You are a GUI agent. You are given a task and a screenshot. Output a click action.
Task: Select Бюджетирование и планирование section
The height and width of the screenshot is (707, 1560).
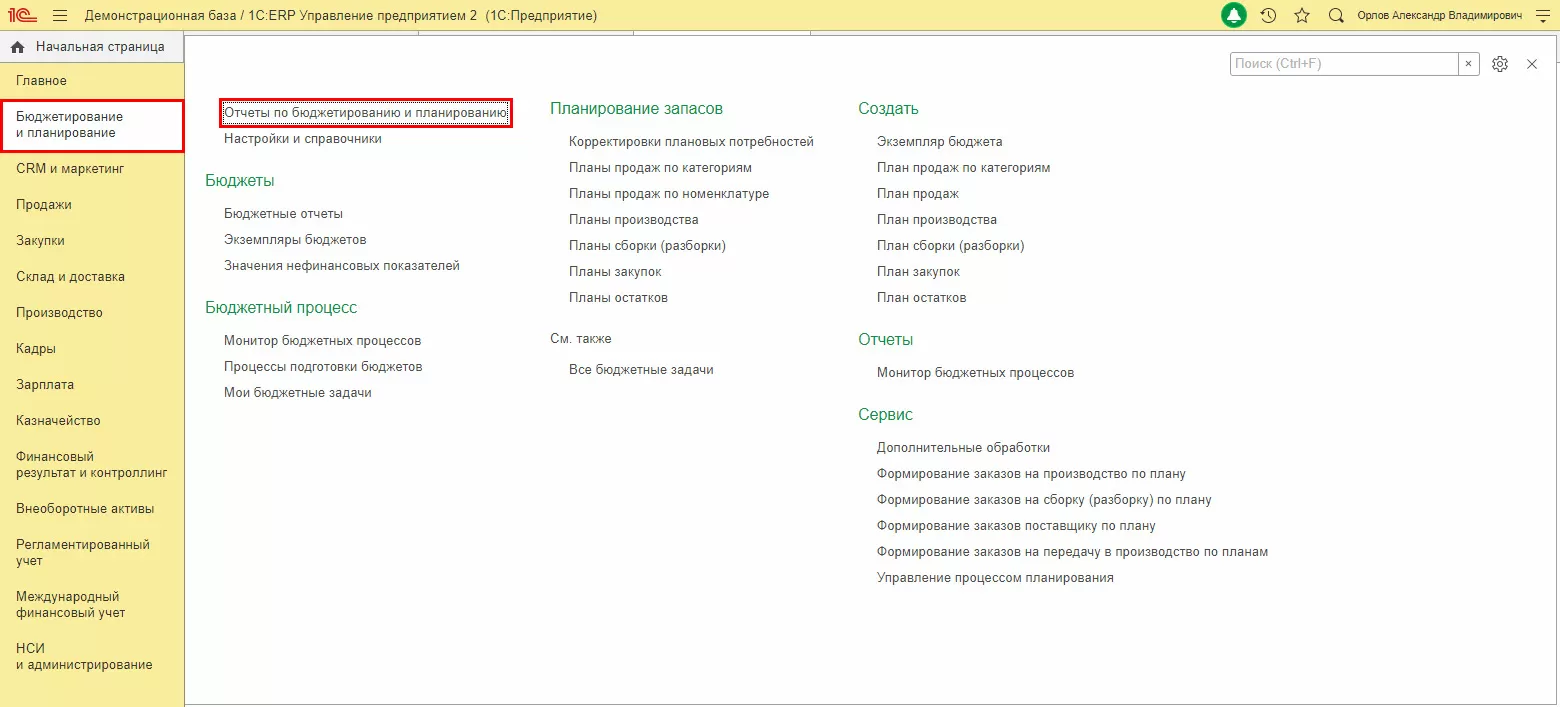pos(91,125)
